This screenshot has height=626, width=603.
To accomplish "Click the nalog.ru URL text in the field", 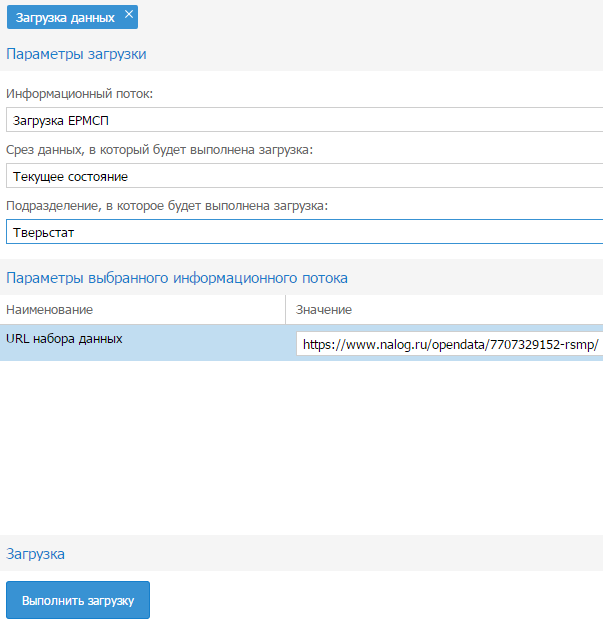I will coord(450,344).
